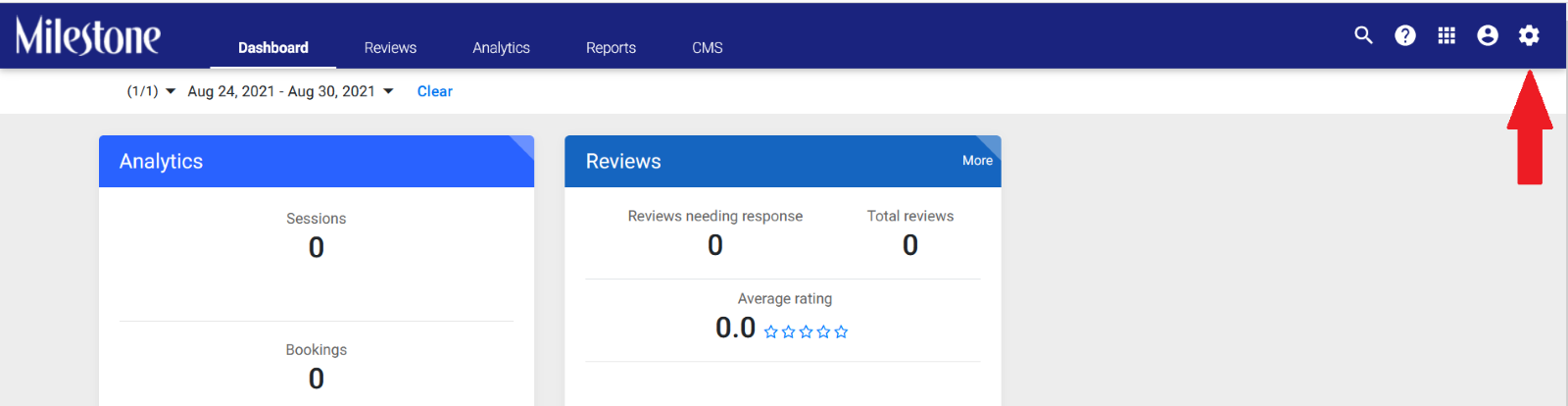
Task: Open the settings gear icon
Action: tap(1529, 35)
